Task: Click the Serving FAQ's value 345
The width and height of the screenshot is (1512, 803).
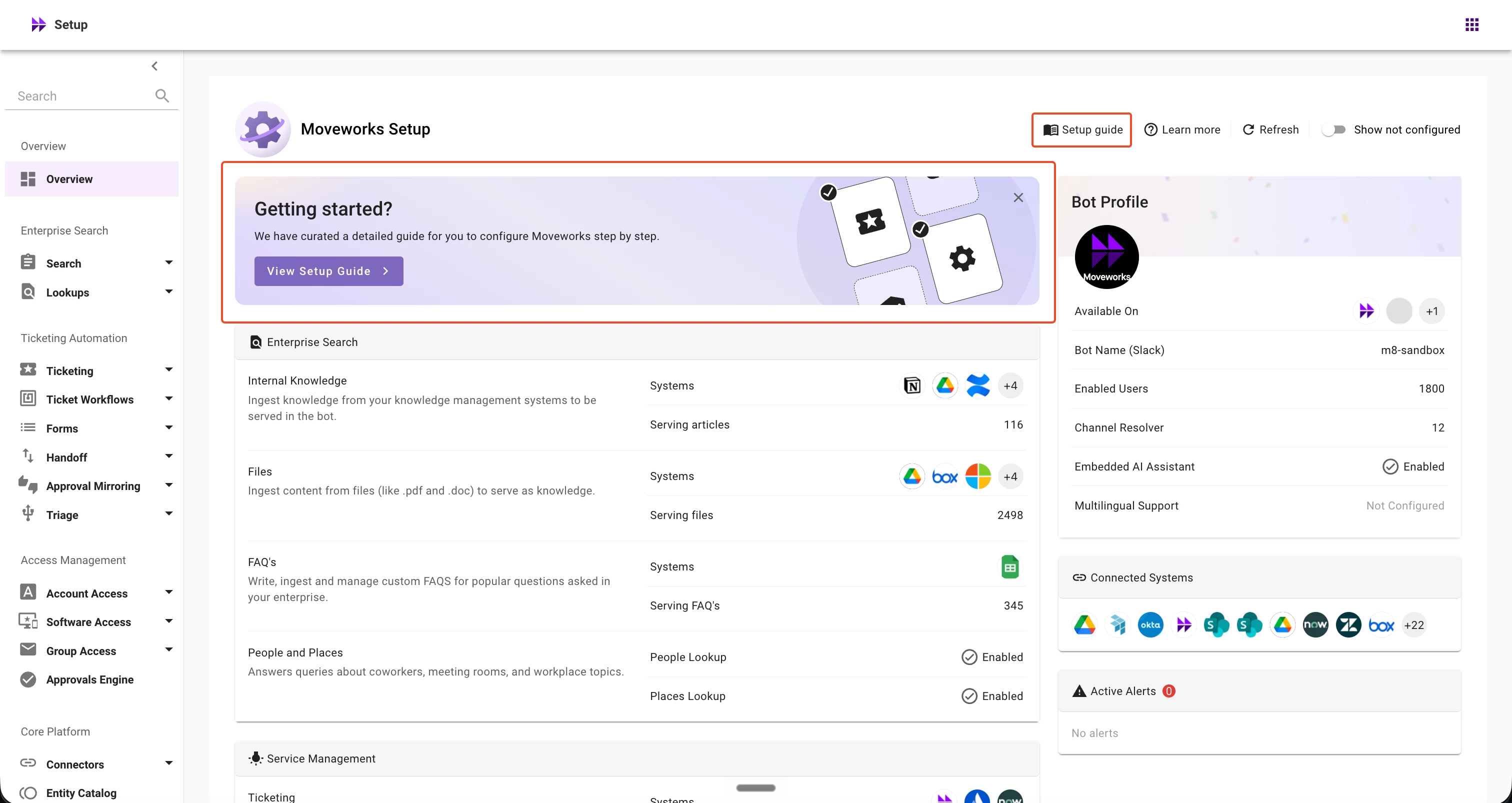Action: (x=1013, y=605)
